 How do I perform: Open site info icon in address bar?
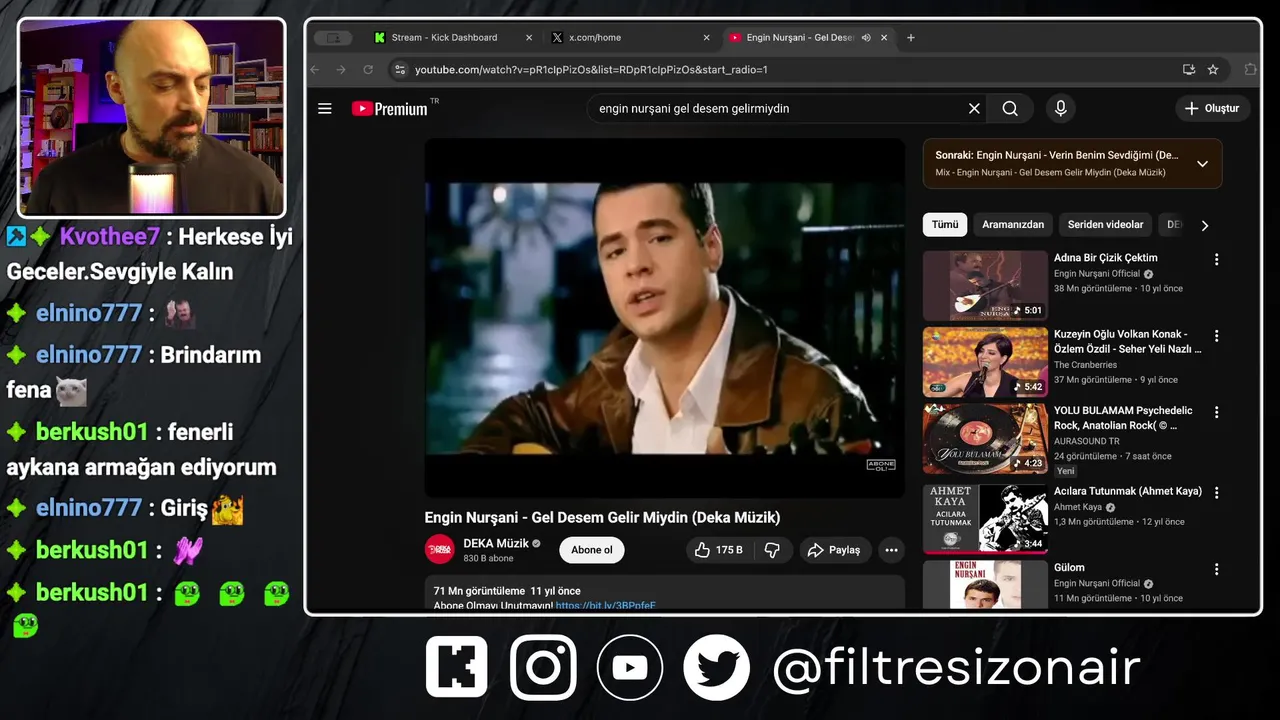(400, 69)
